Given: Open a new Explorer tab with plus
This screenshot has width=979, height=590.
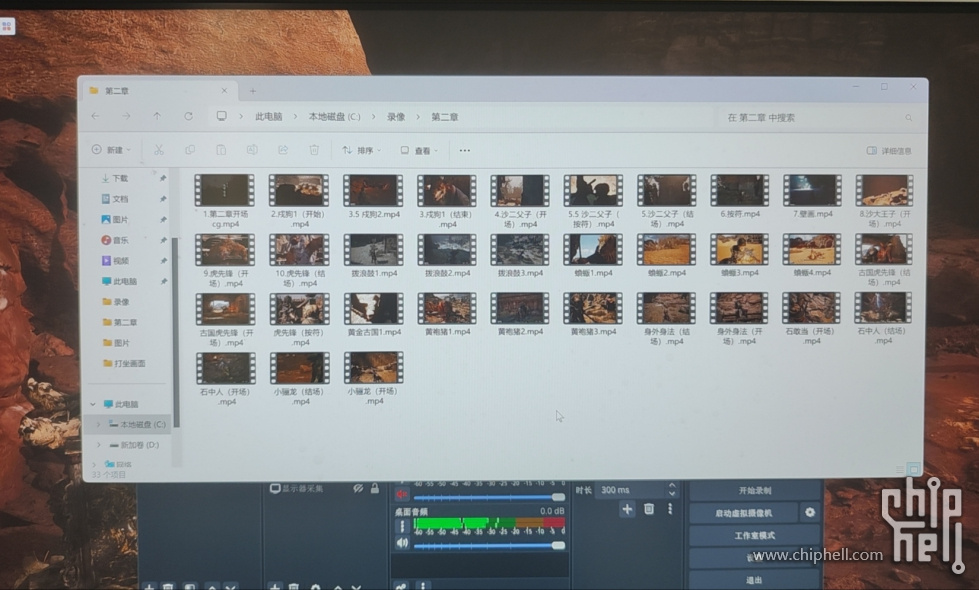Looking at the screenshot, I should tap(253, 91).
